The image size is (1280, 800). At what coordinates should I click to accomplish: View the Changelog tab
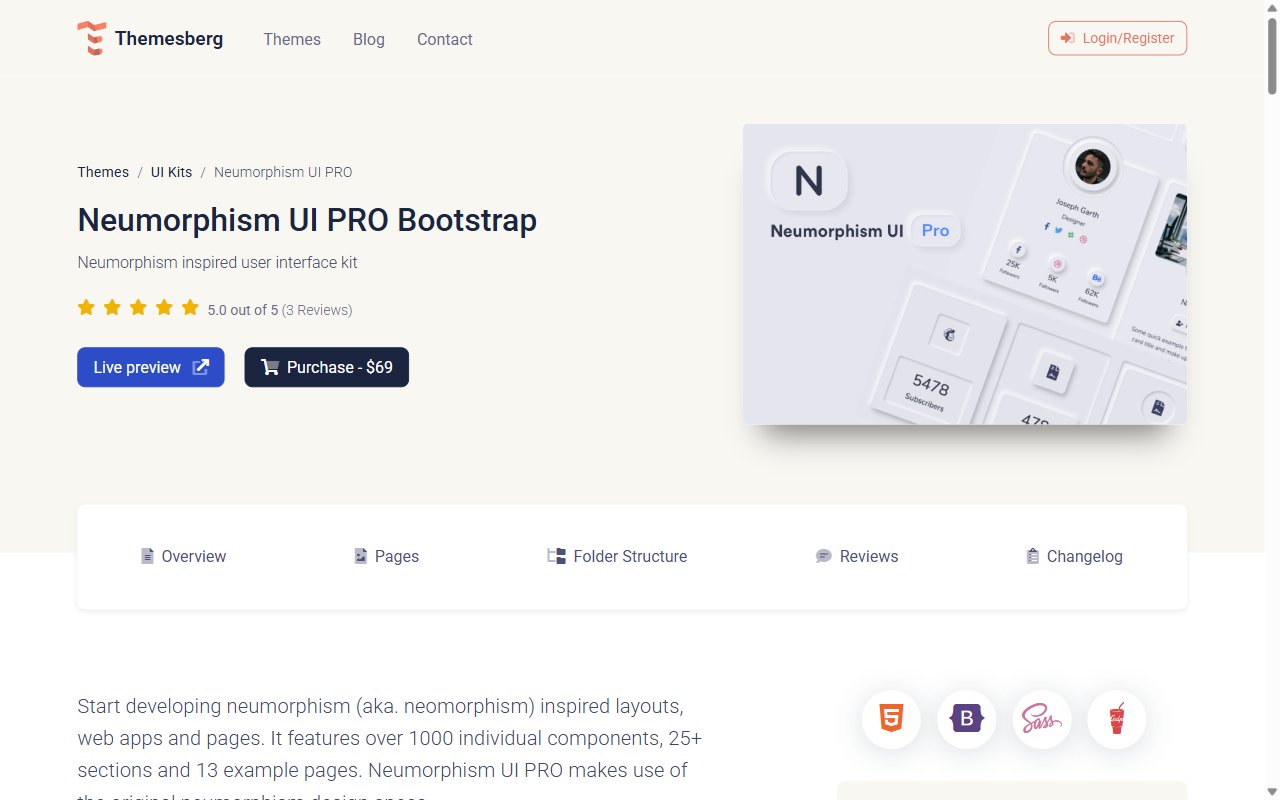1075,556
